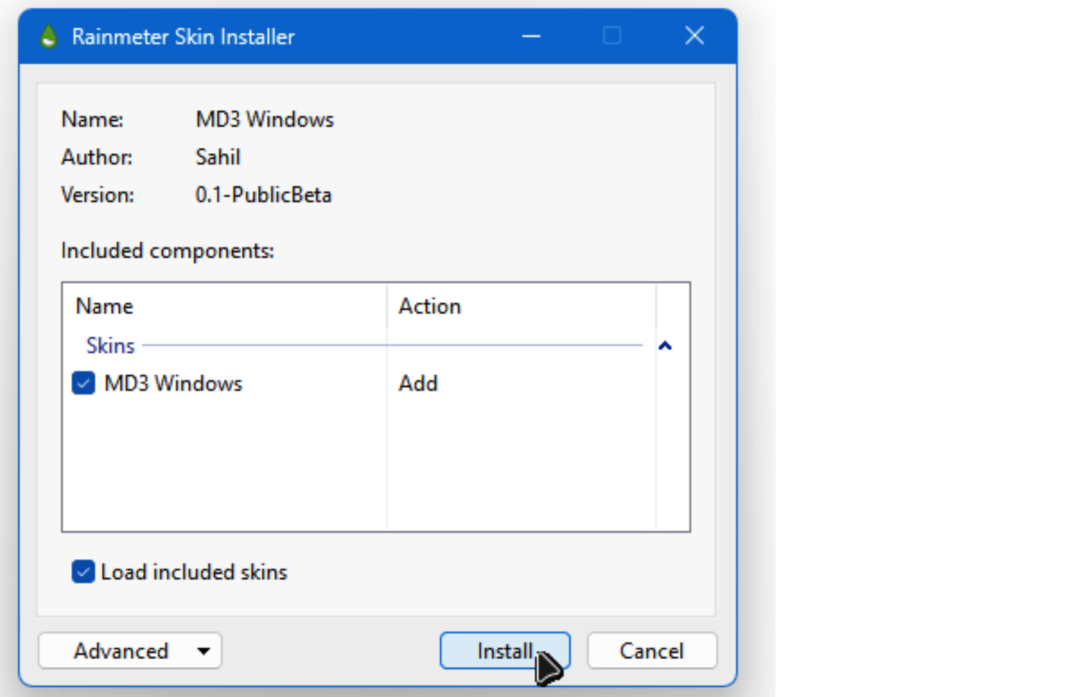Viewport: 1080px width, 697px height.
Task: Uncheck the MD3 Windows skin checkbox
Action: [84, 383]
